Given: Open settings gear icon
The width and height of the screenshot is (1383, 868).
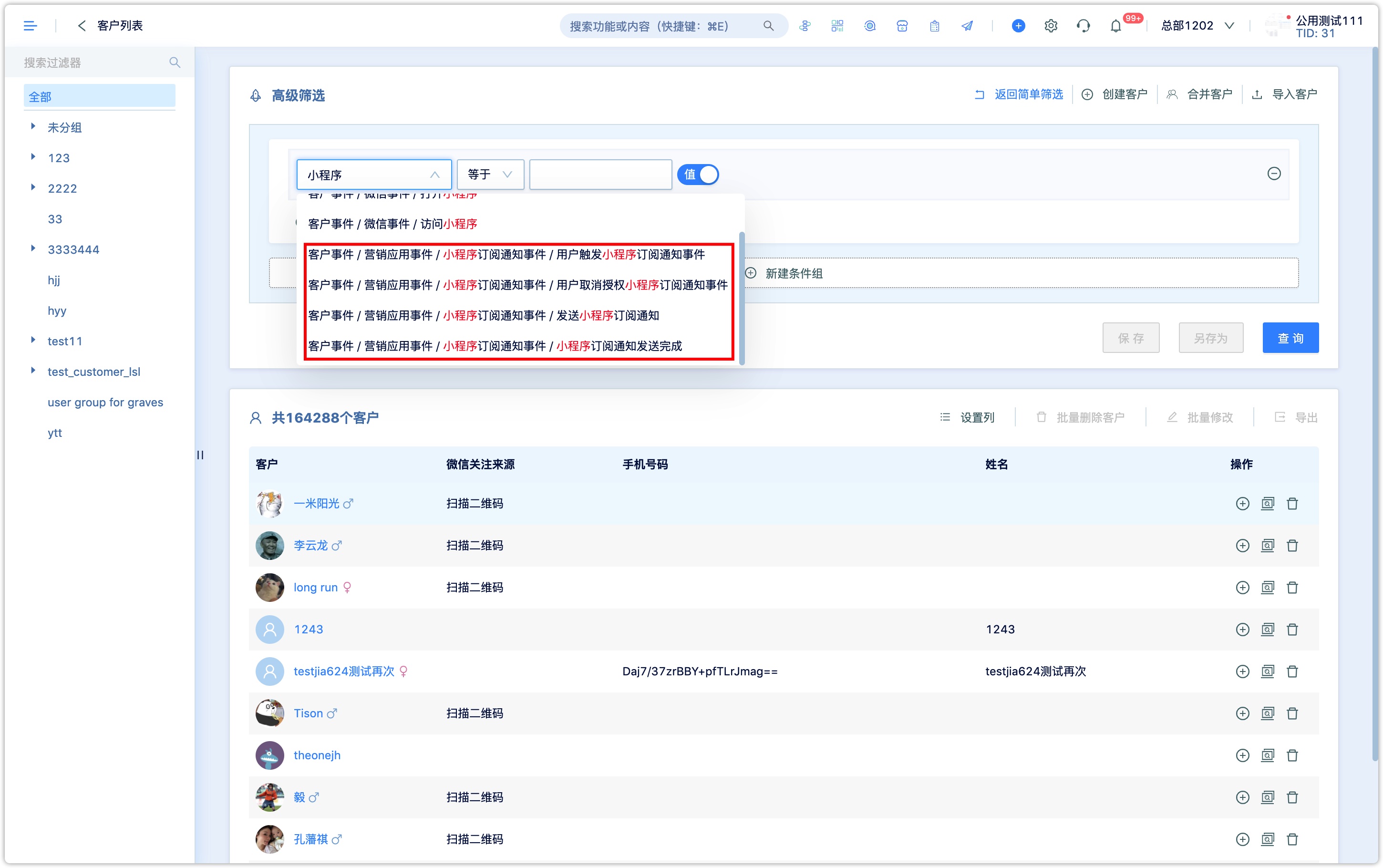Looking at the screenshot, I should 1051,26.
